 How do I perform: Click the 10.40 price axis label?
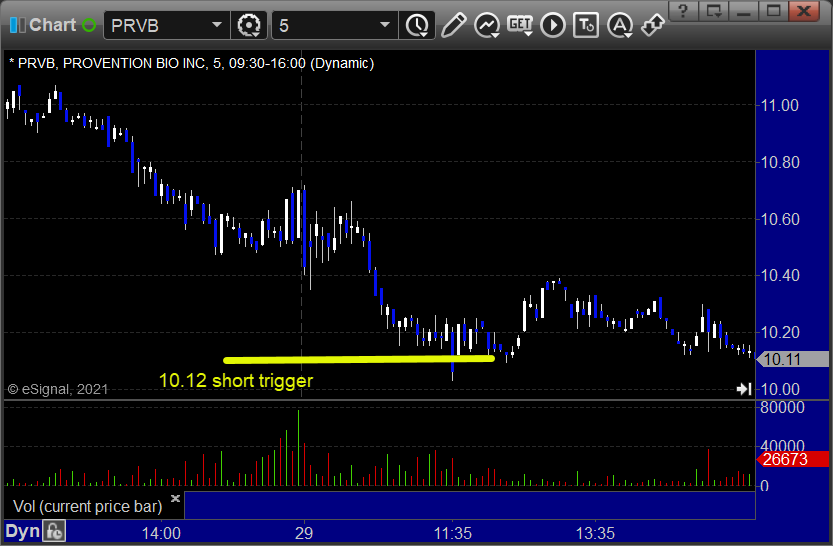[x=779, y=275]
